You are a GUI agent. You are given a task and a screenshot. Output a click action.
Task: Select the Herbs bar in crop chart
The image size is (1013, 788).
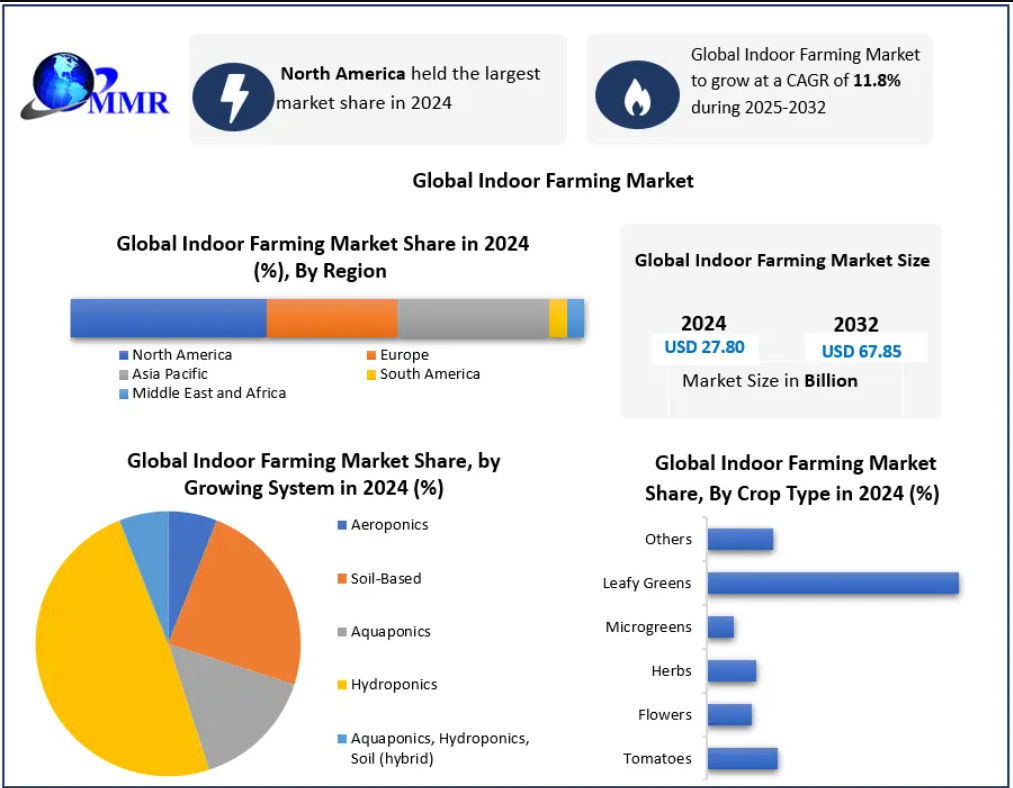(731, 671)
